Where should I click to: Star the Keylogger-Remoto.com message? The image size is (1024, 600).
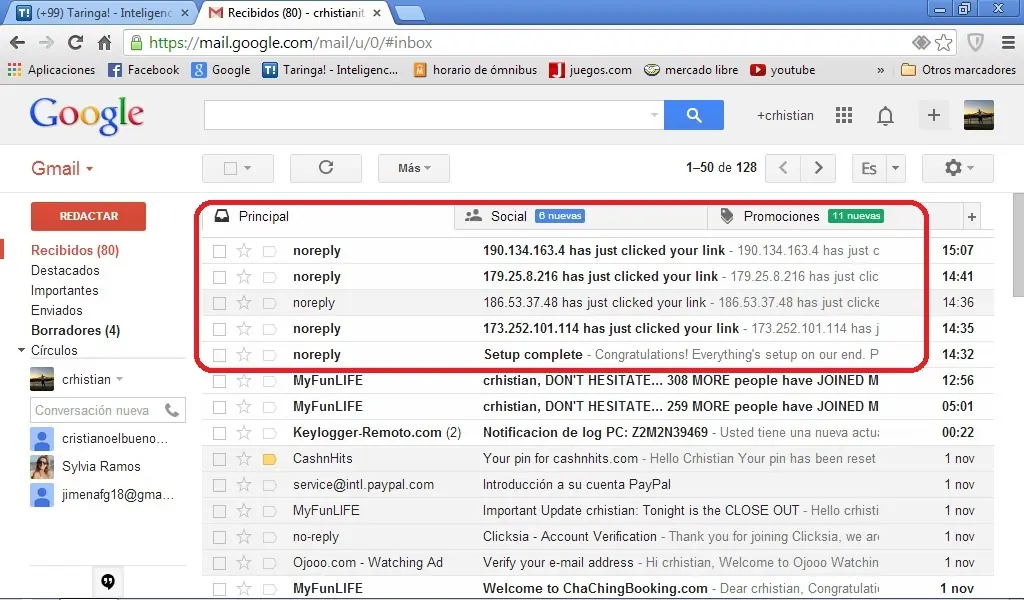tap(244, 432)
